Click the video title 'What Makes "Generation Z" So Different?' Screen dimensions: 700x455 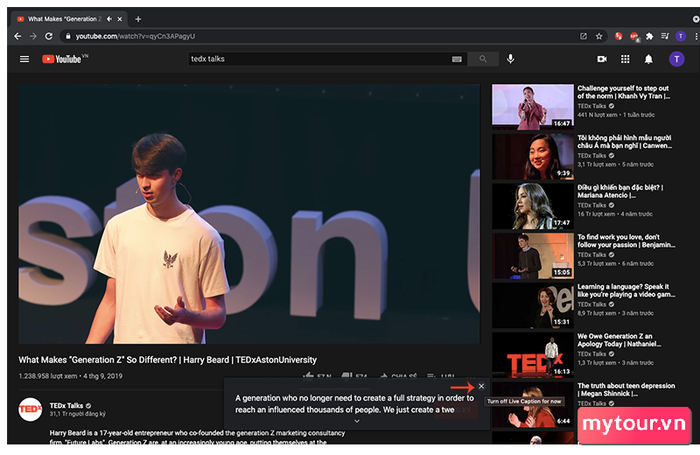pyautogui.click(x=167, y=360)
